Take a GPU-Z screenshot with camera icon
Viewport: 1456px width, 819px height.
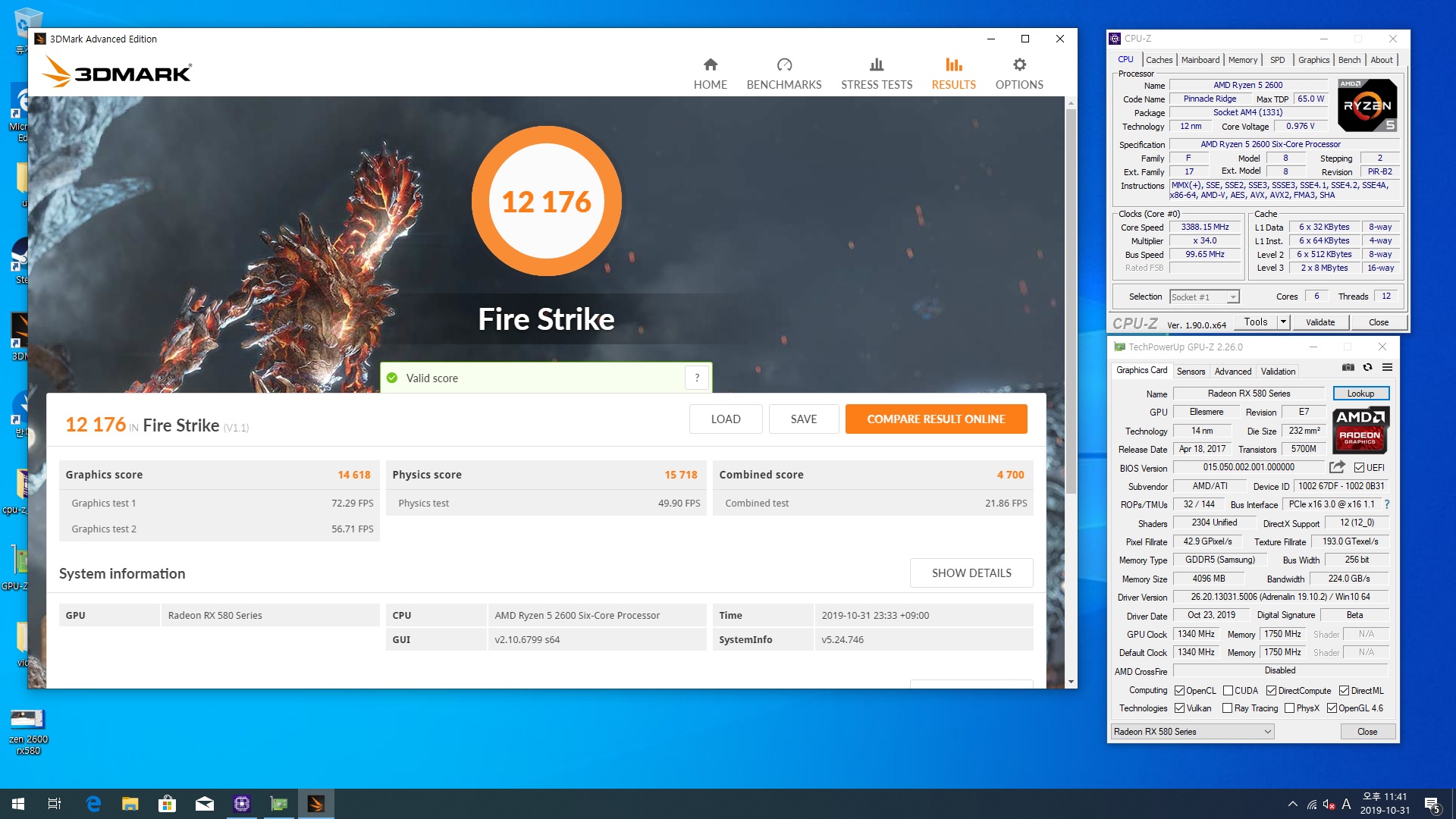click(x=1348, y=368)
